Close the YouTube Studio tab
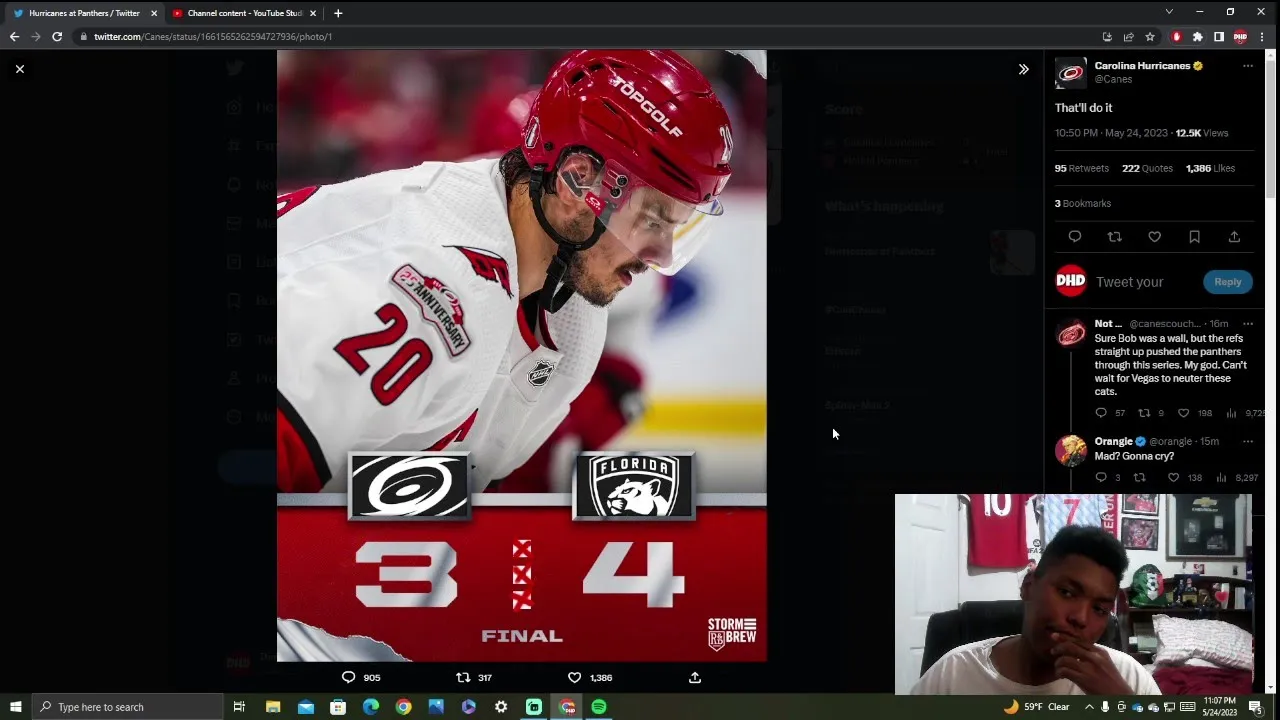Image resolution: width=1280 pixels, height=720 pixels. point(313,13)
